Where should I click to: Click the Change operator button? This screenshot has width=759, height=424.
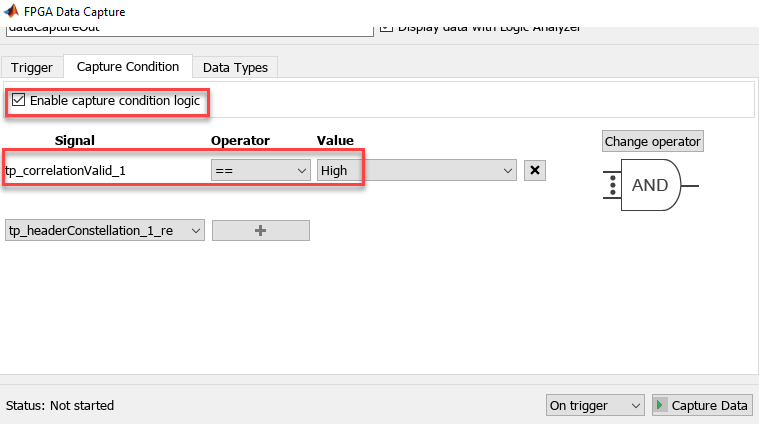(x=653, y=141)
